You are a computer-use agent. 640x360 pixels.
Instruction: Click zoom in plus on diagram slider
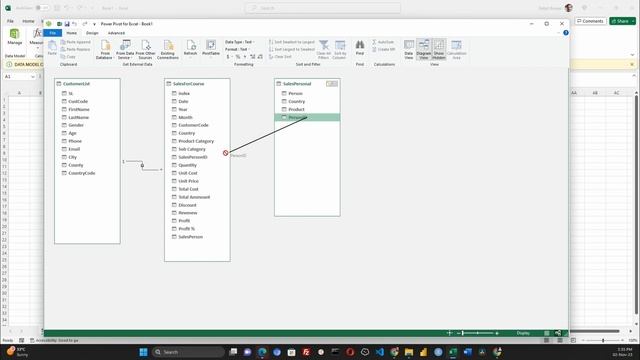click(x=497, y=333)
